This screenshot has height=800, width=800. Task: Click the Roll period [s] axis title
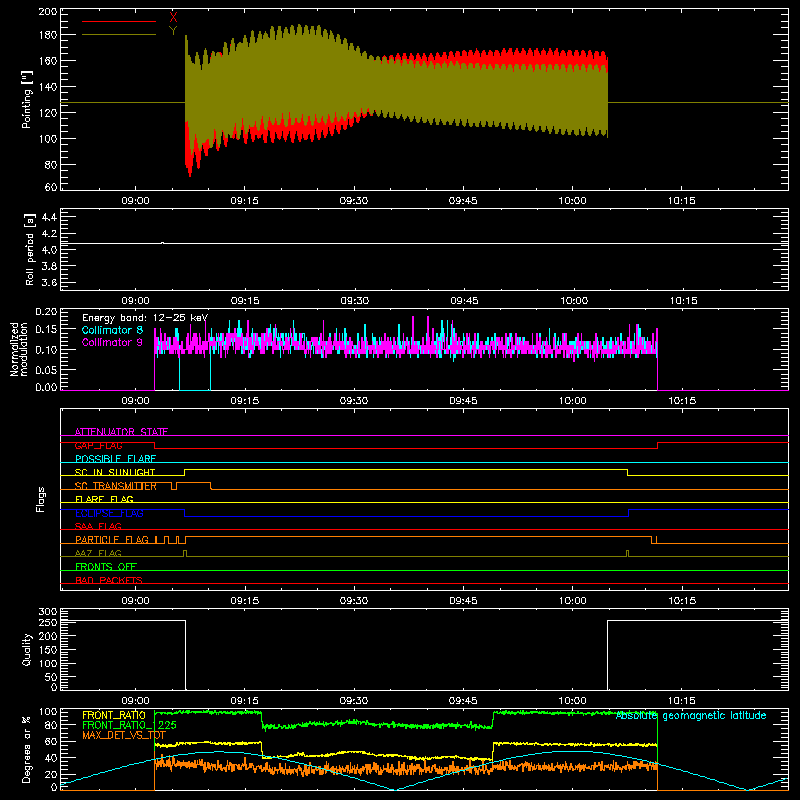click(29, 249)
